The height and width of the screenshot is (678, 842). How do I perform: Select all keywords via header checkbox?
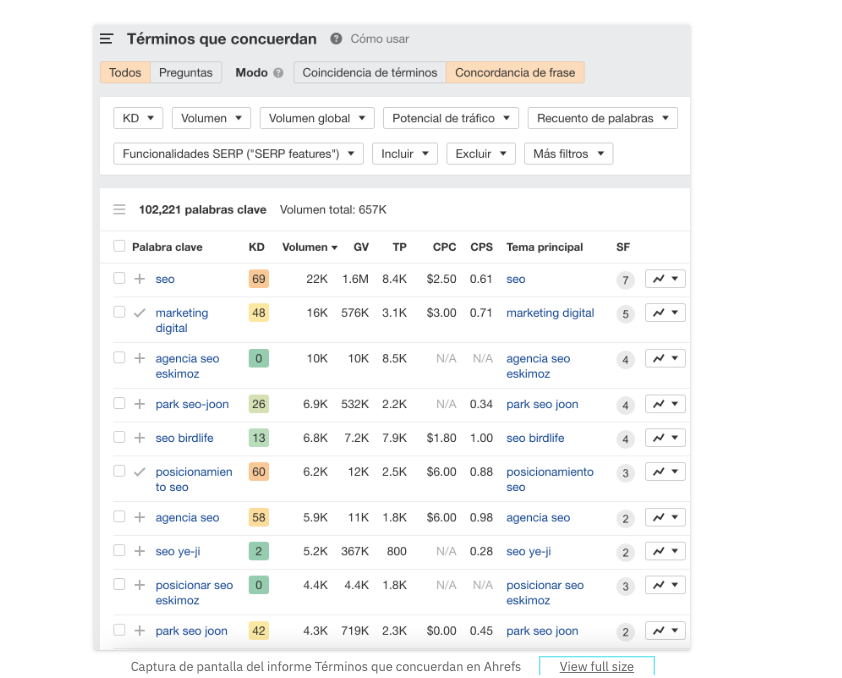click(x=117, y=247)
